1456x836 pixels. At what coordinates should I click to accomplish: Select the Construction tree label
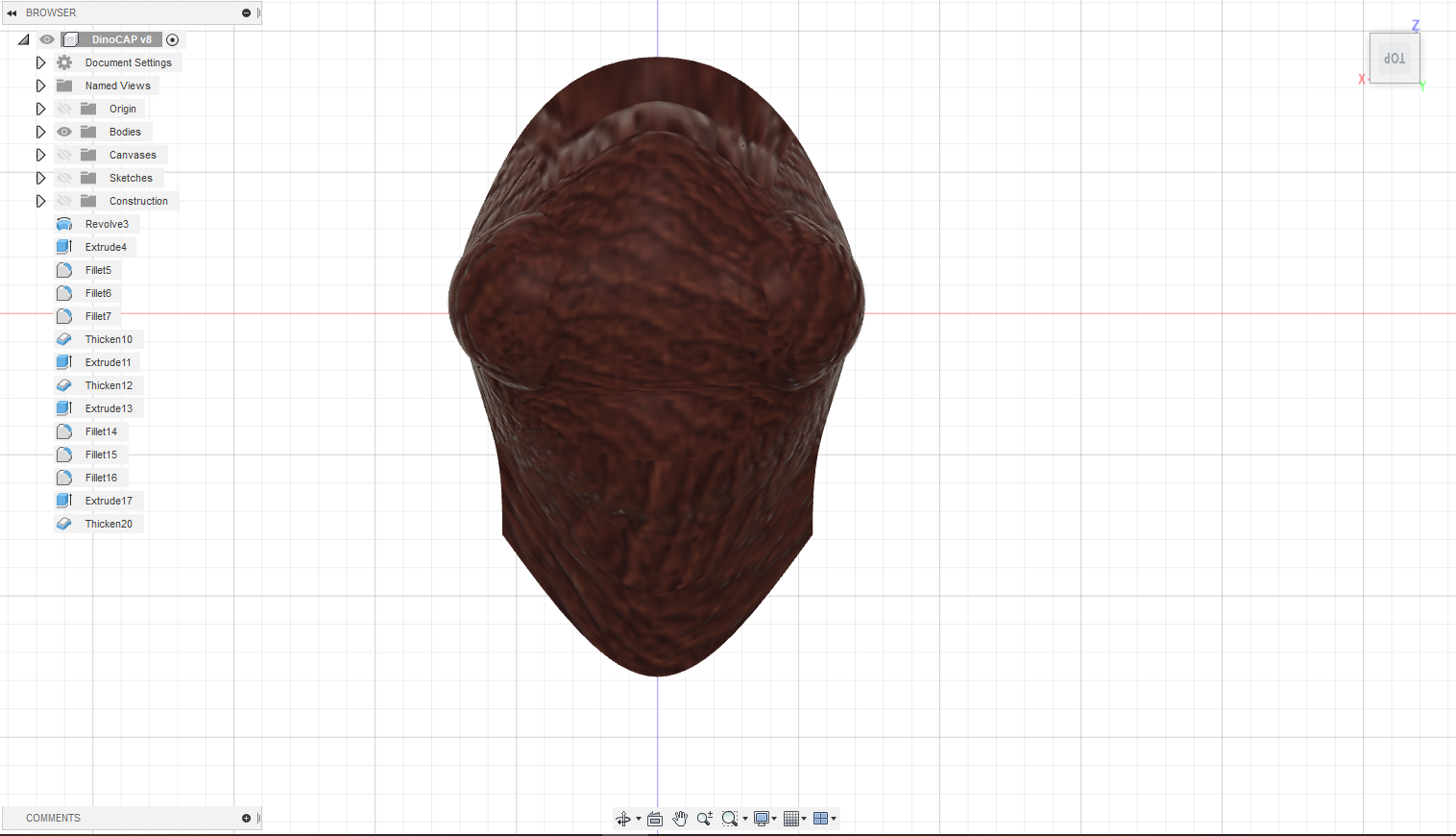click(138, 201)
